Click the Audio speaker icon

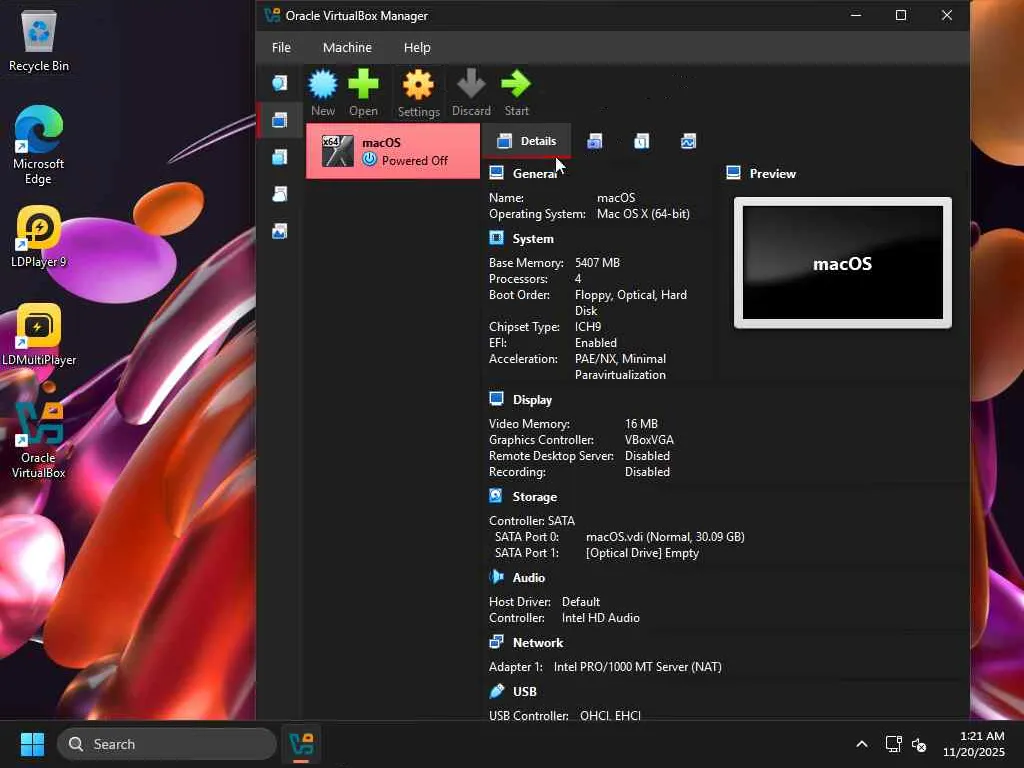coord(496,577)
